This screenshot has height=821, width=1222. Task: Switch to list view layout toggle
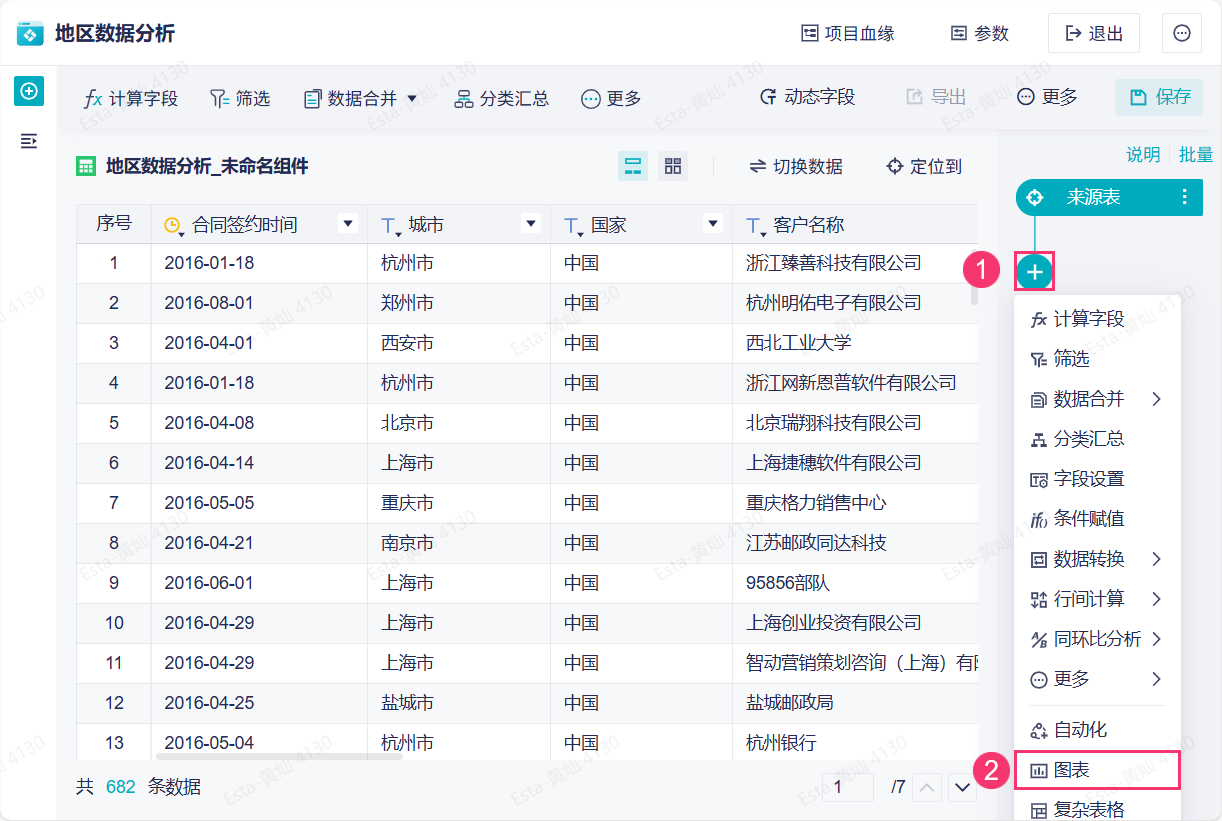632,166
